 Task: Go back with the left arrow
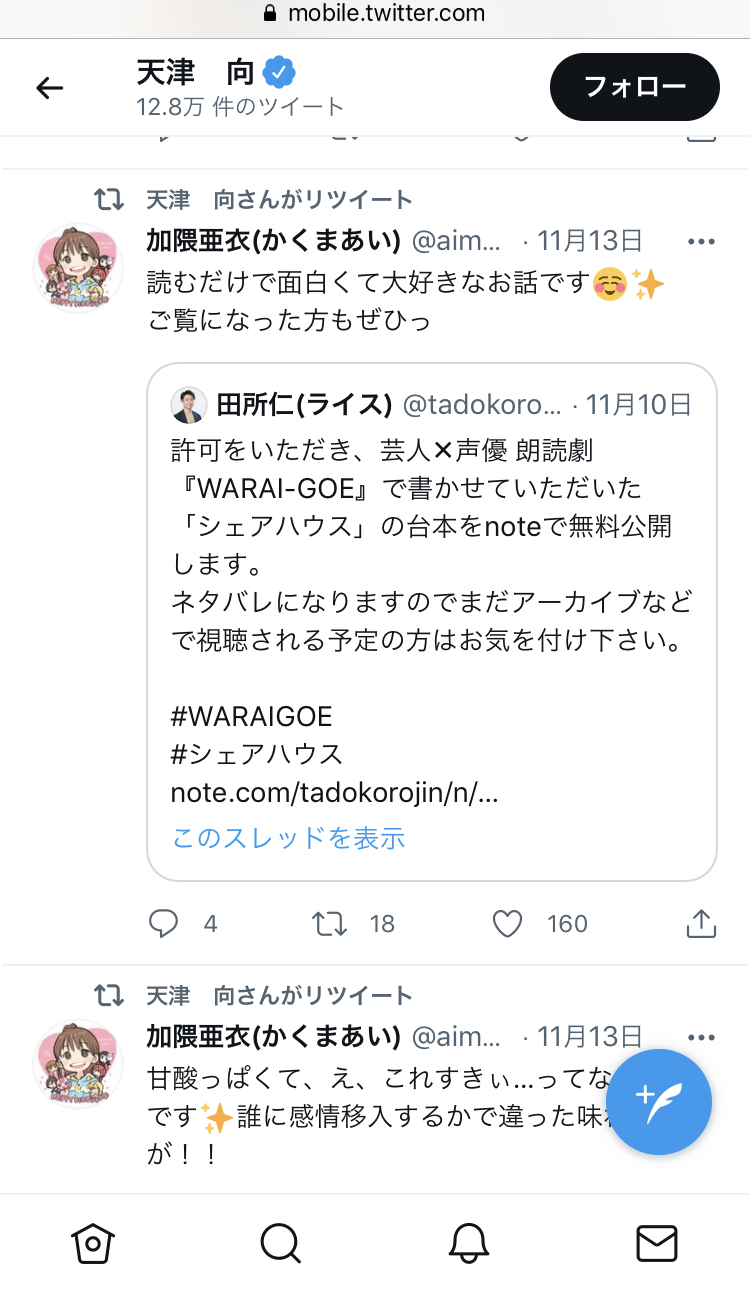49,88
